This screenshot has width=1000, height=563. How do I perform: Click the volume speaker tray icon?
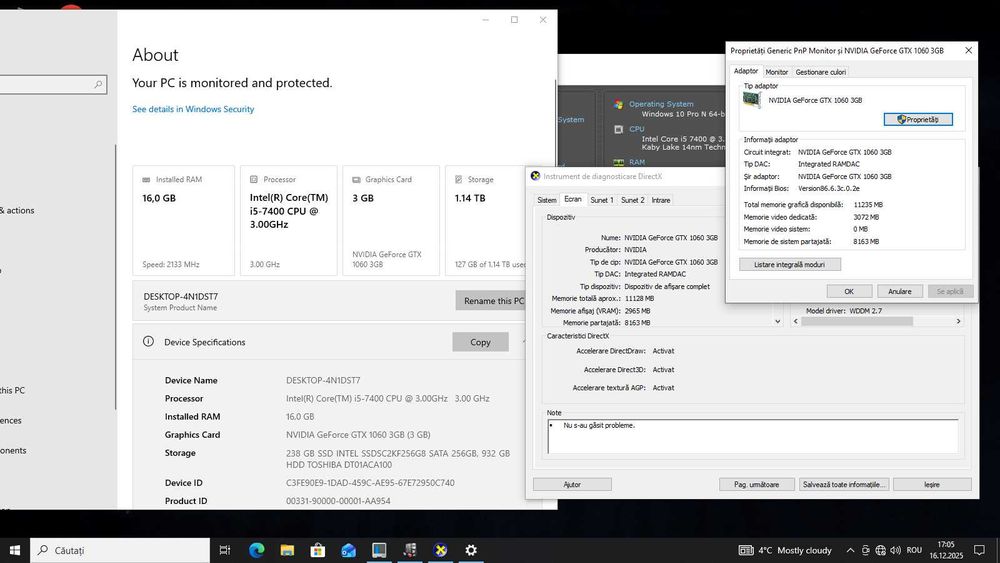[x=895, y=550]
